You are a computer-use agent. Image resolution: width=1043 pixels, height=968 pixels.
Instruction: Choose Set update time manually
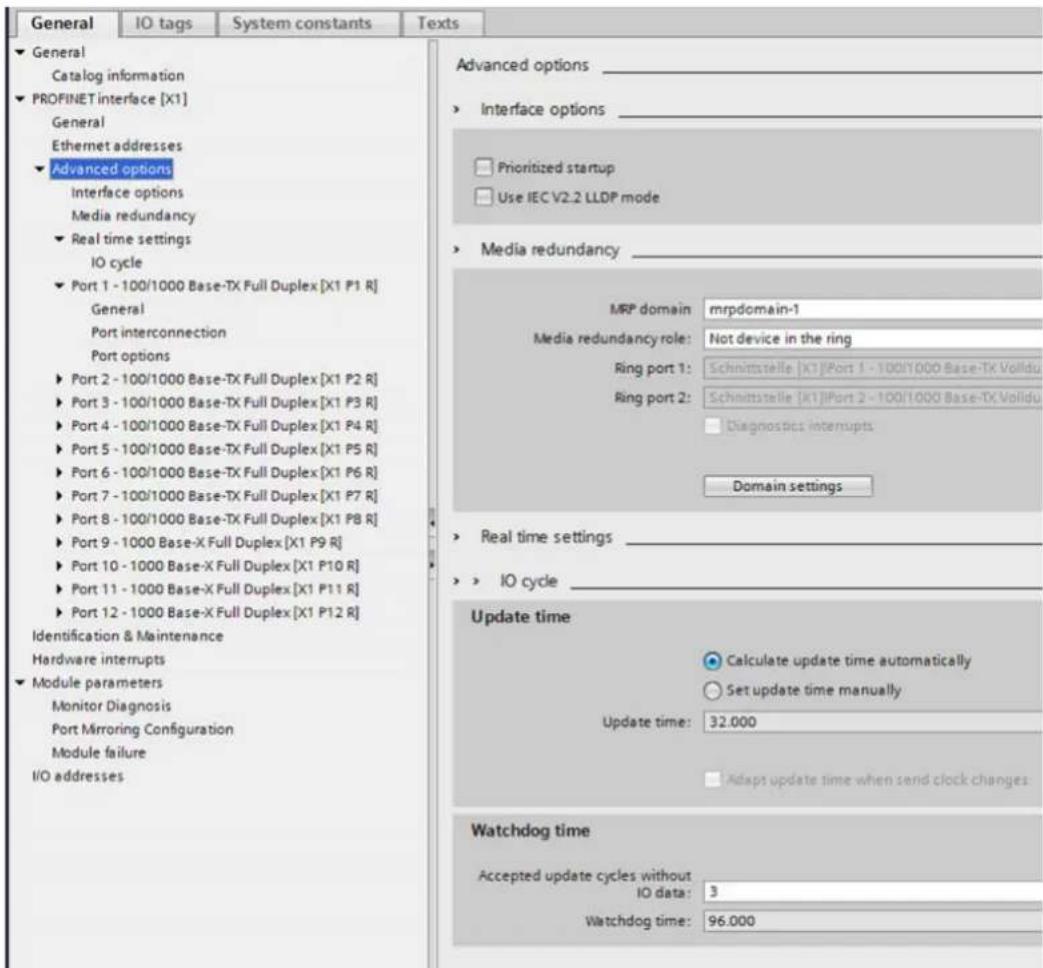(712, 690)
